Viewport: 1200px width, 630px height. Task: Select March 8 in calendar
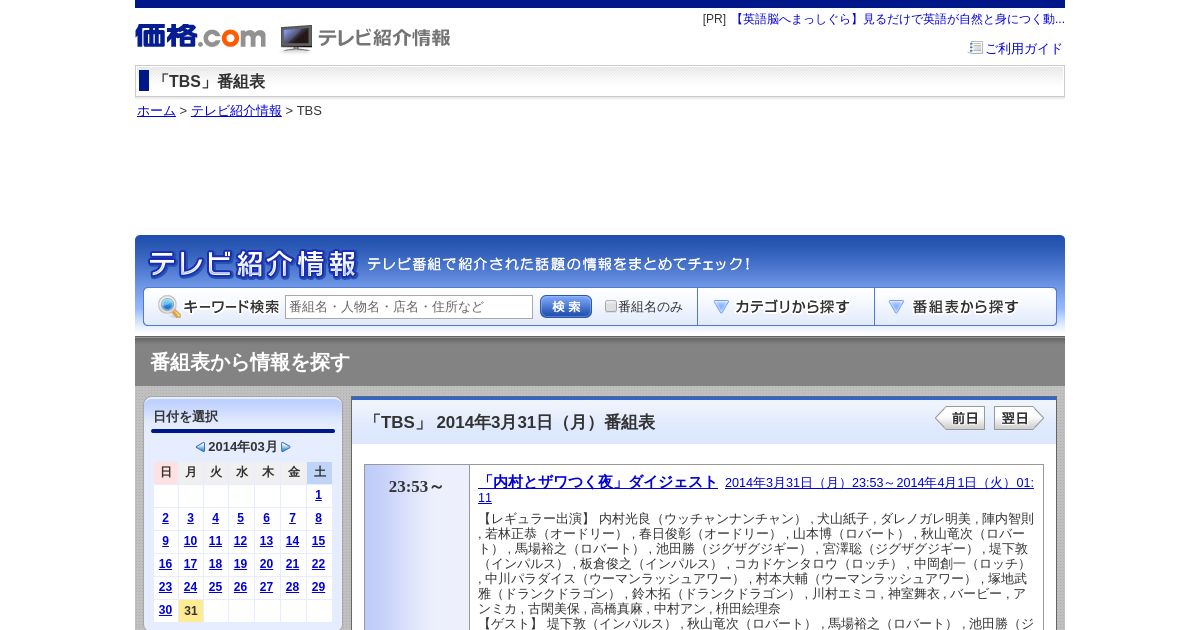click(318, 518)
